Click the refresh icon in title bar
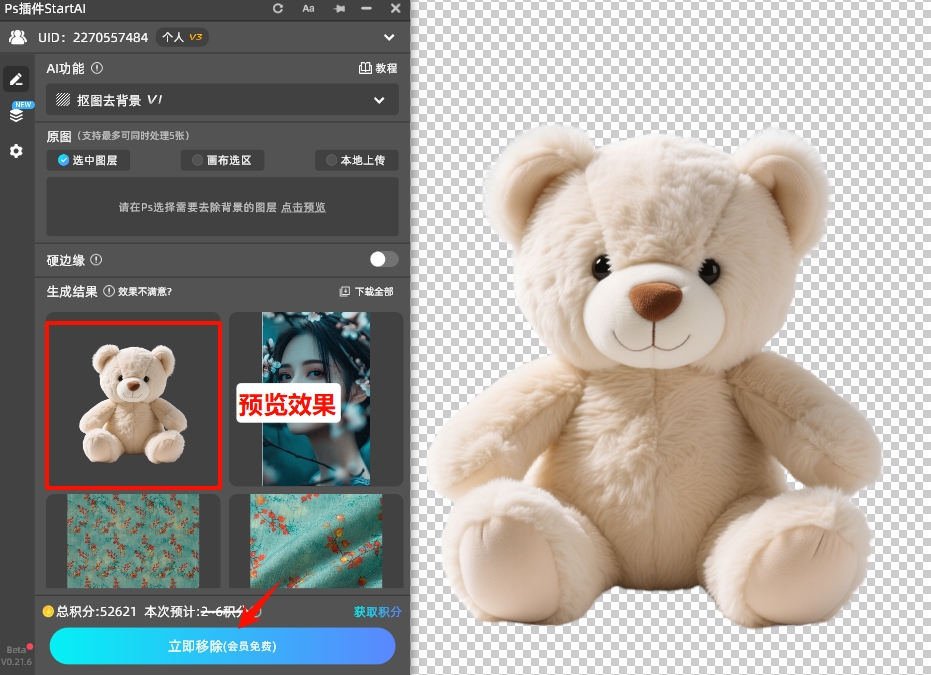Viewport: 931px width, 675px height. [278, 8]
